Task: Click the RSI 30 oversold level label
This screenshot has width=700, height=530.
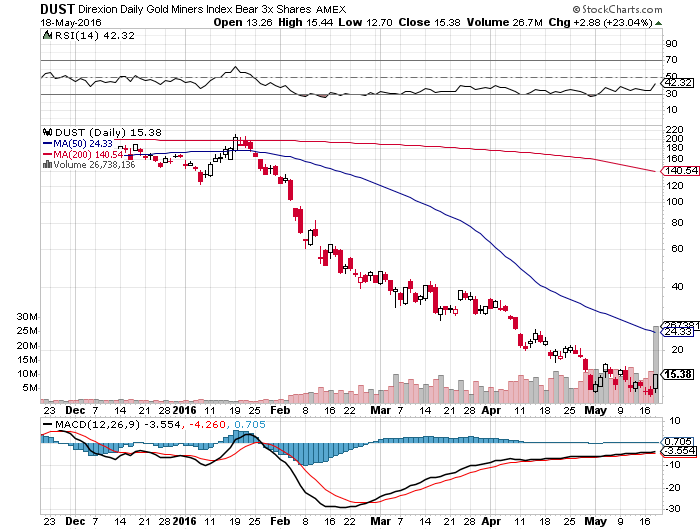Action: (671, 94)
